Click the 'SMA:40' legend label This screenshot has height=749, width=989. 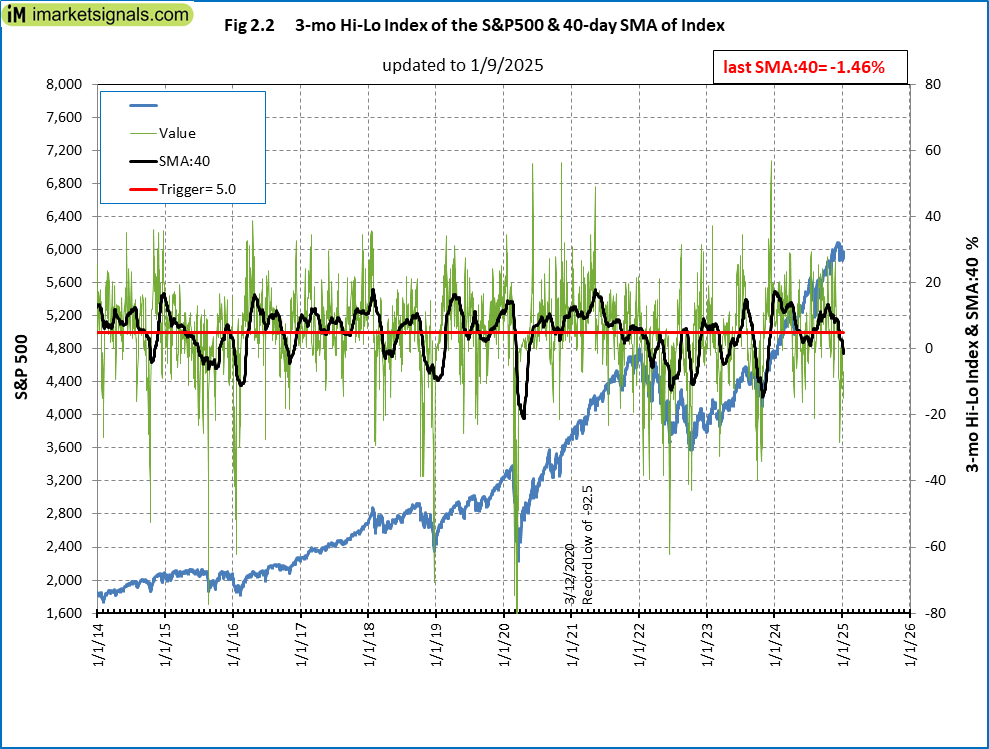184,160
